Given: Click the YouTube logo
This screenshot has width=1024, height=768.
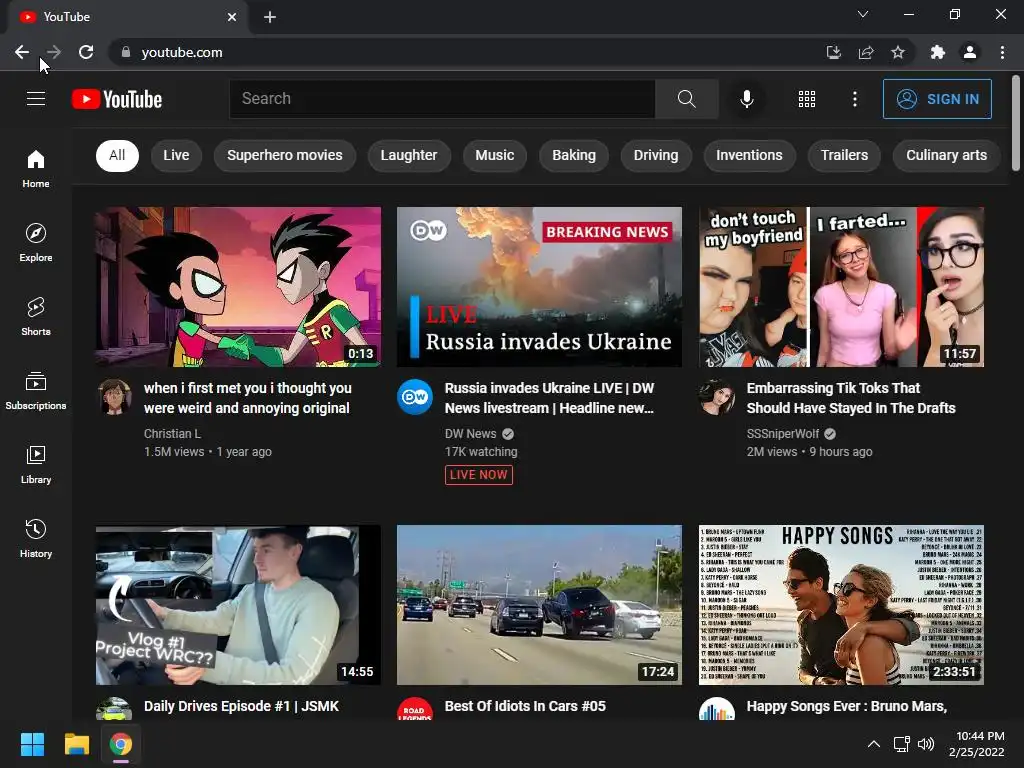Looking at the screenshot, I should click(x=117, y=99).
